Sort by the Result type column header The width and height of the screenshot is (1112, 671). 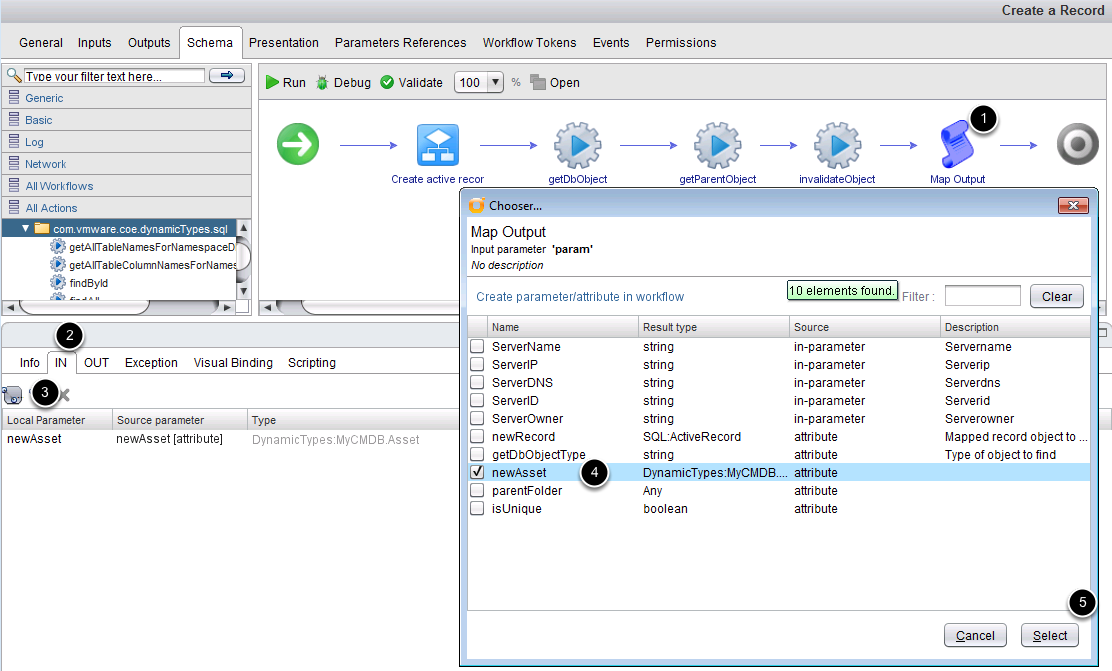click(713, 327)
